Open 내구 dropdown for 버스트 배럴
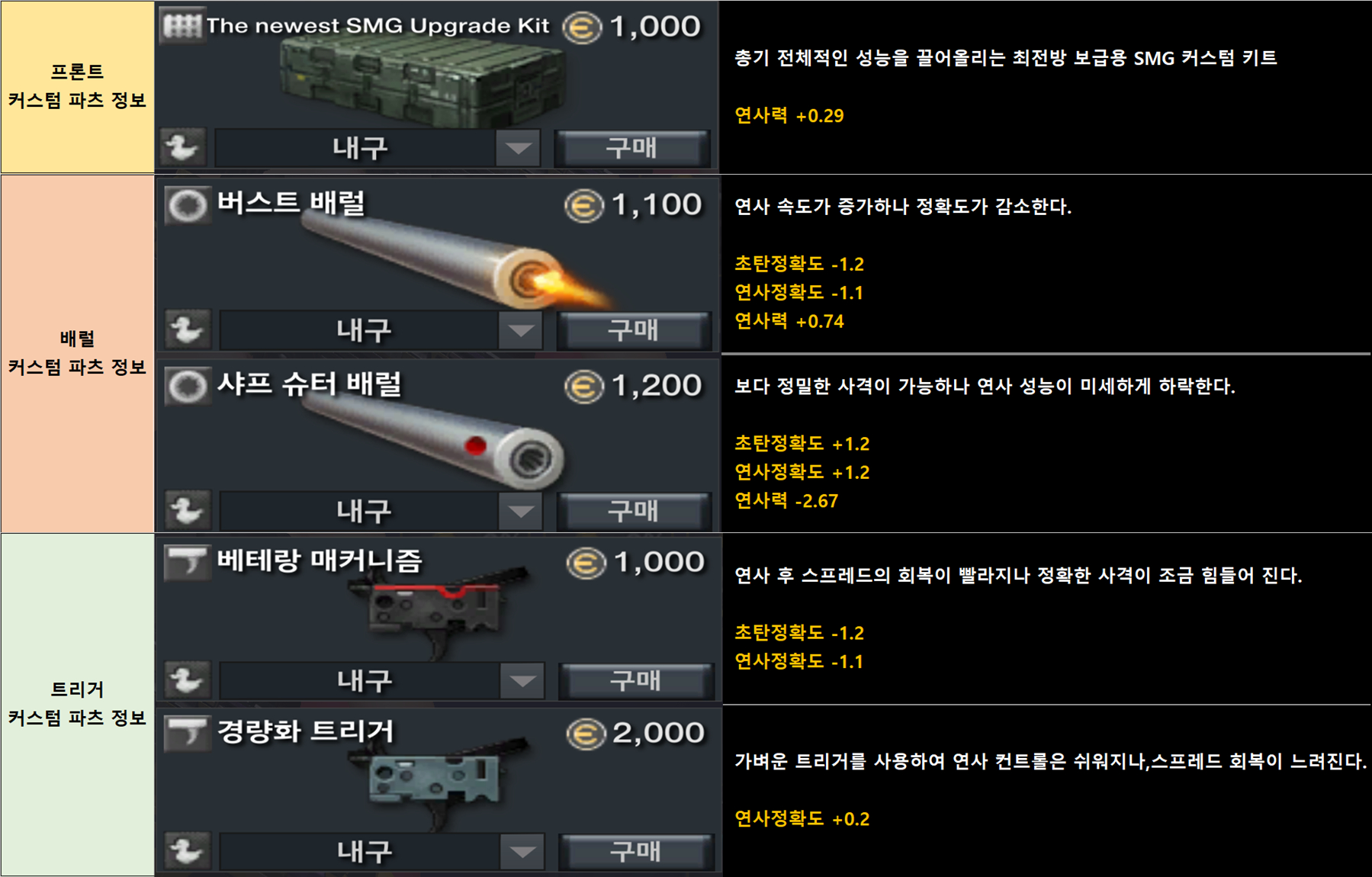Screen dimensions: 1372x877 521,330
